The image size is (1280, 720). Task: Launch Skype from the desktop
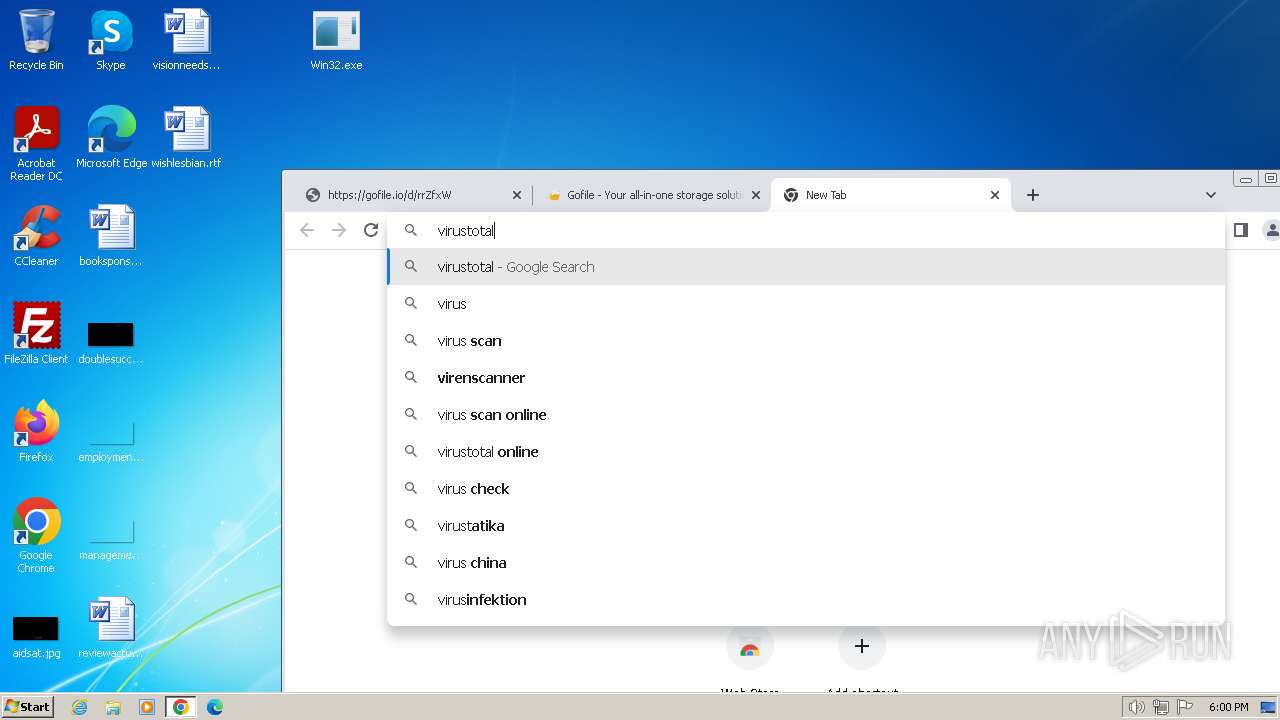pyautogui.click(x=110, y=41)
